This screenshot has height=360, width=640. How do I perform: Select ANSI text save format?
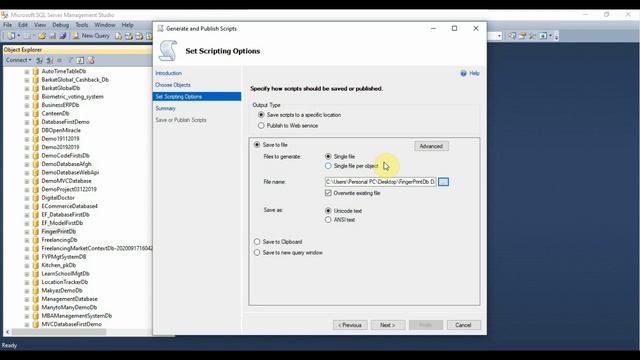[x=328, y=220]
